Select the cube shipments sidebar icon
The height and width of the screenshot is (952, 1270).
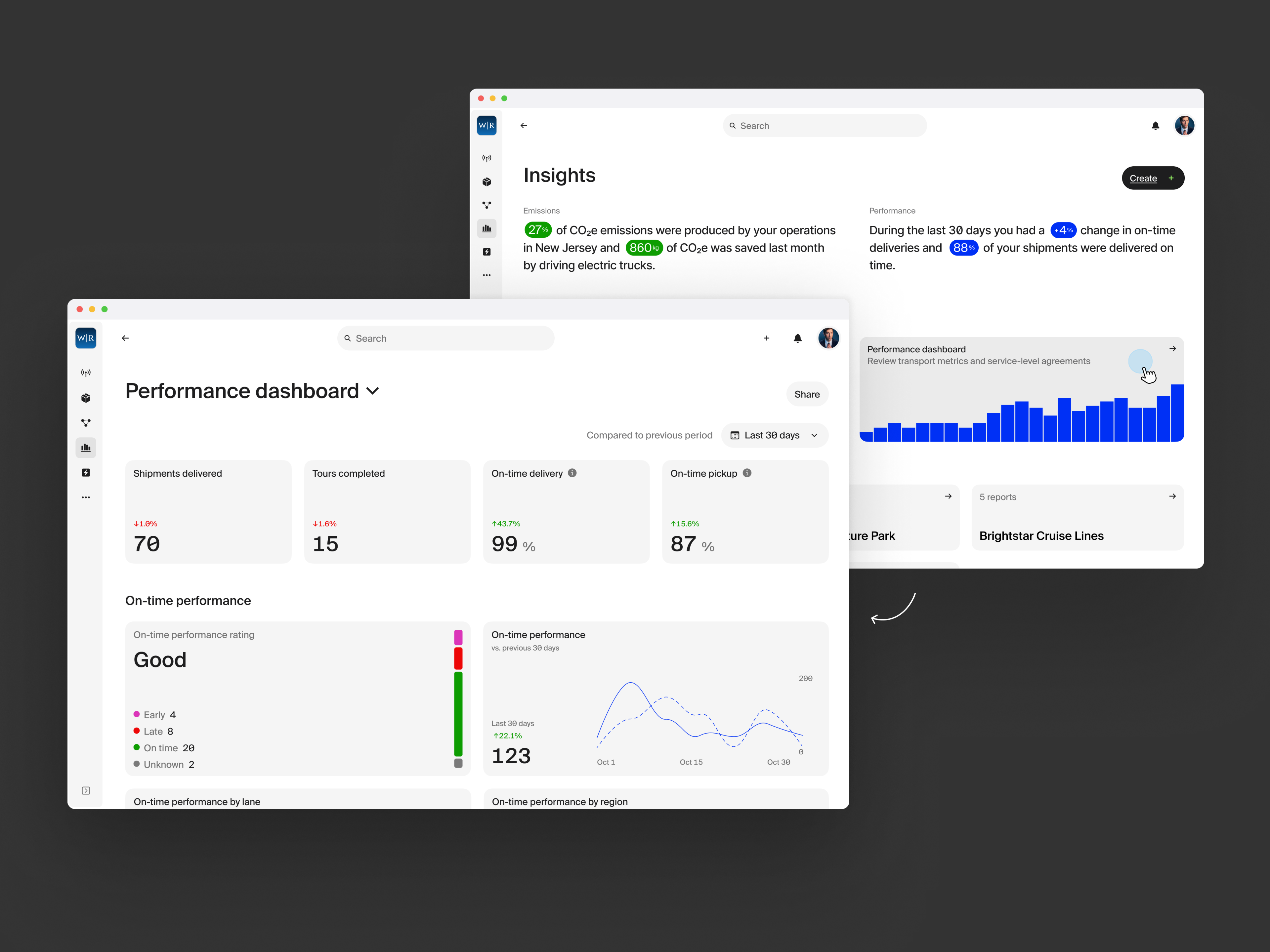tap(86, 398)
